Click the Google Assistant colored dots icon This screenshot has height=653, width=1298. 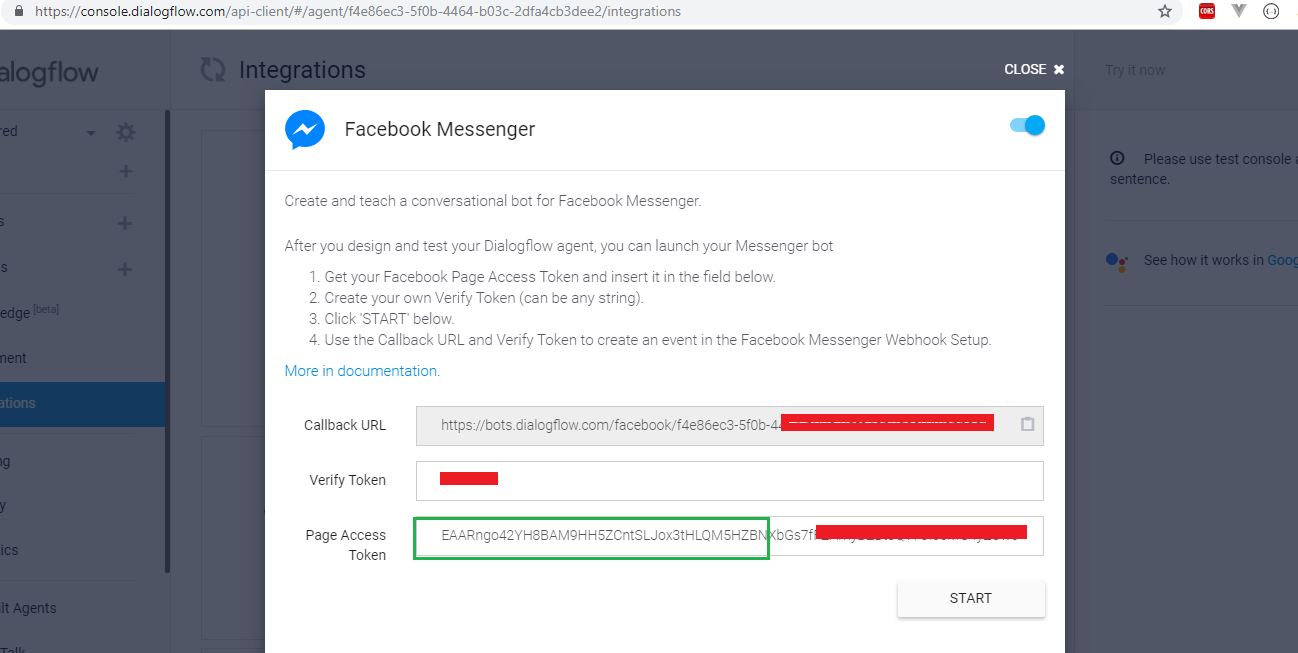coord(1117,260)
